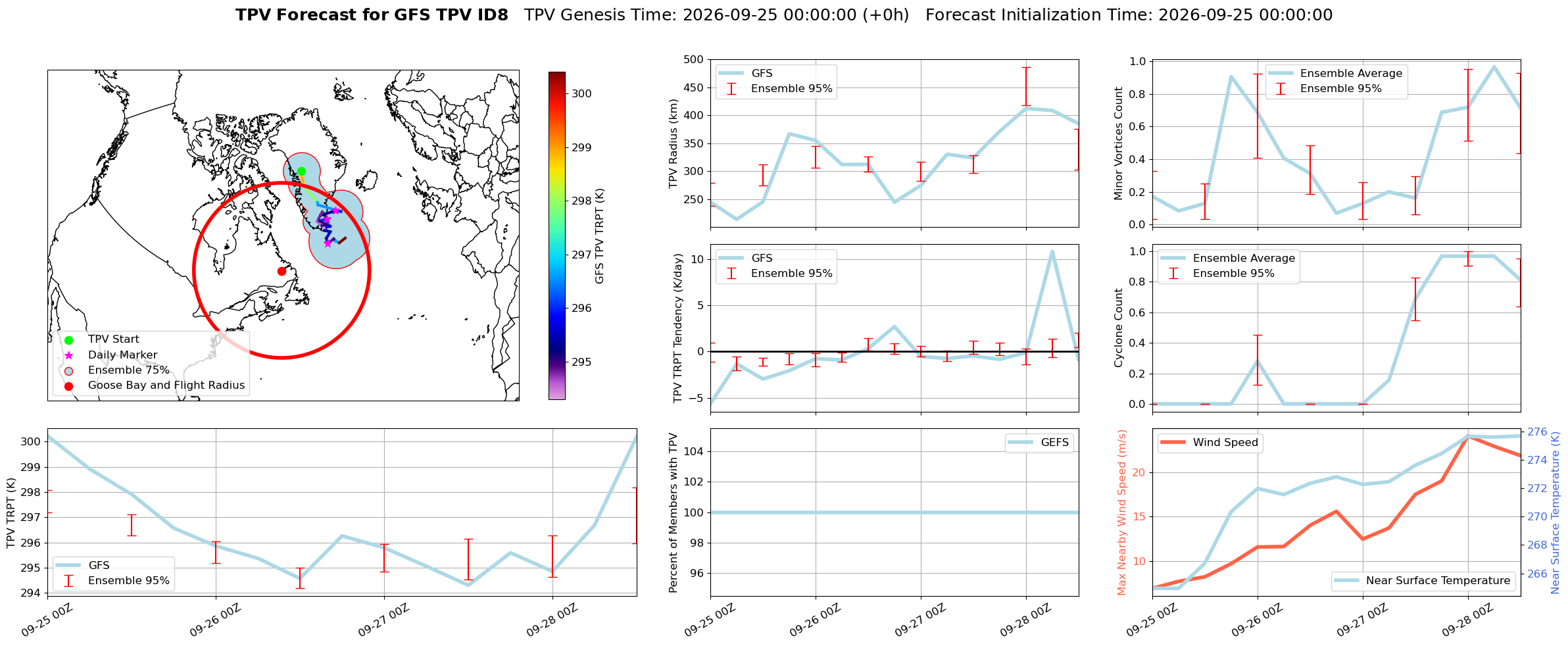Screen dimensions: 1568x646
Task: Click the 'GFS TPV TRPT (K)' colorbar label
Action: click(599, 236)
